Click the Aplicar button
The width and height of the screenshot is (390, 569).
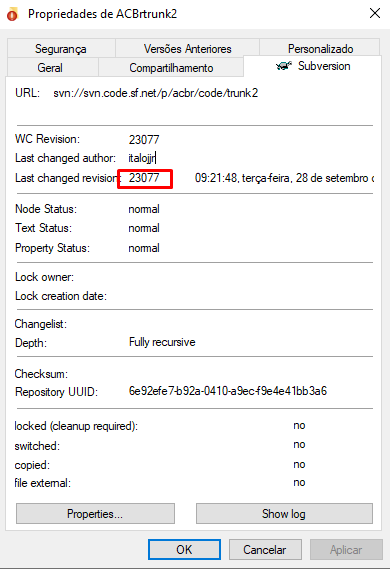(x=346, y=549)
